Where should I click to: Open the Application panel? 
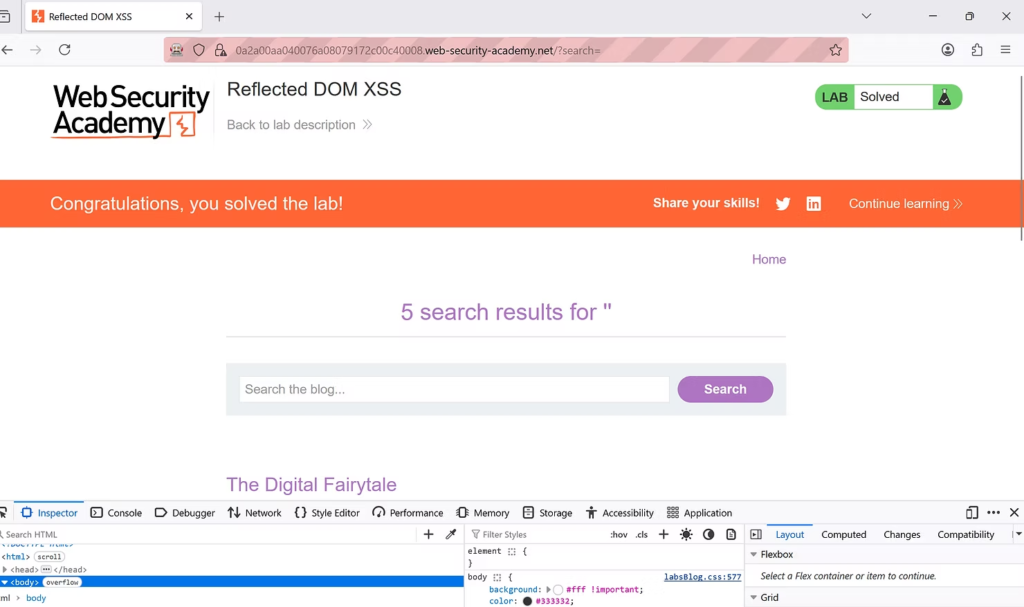[x=699, y=513]
